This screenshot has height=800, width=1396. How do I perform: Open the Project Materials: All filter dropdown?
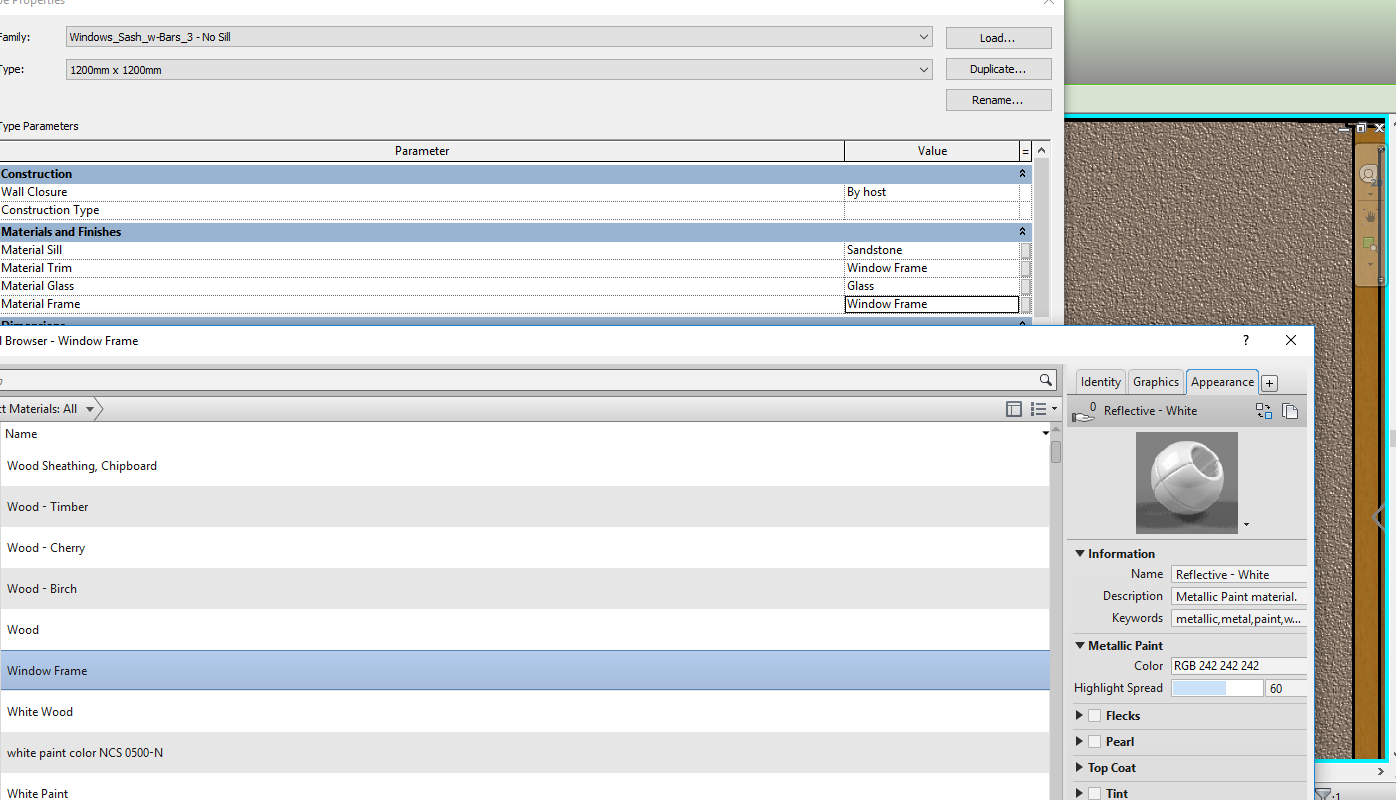pyautogui.click(x=90, y=409)
